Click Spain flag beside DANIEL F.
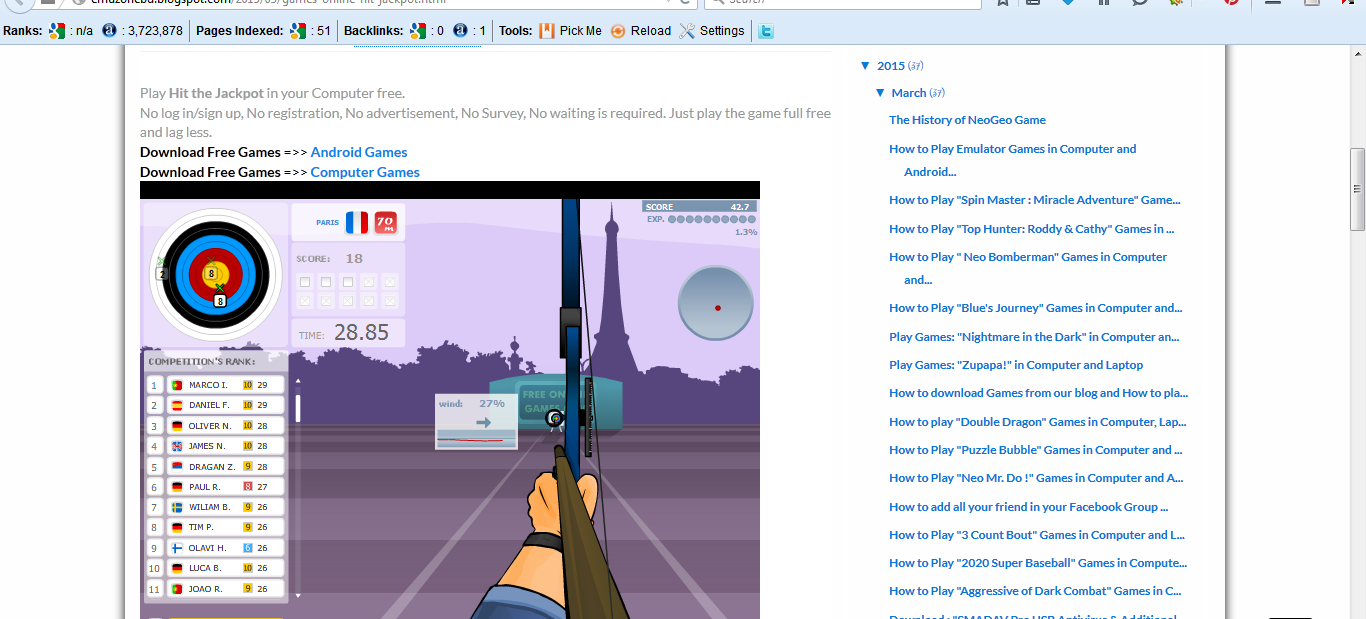 [x=177, y=405]
